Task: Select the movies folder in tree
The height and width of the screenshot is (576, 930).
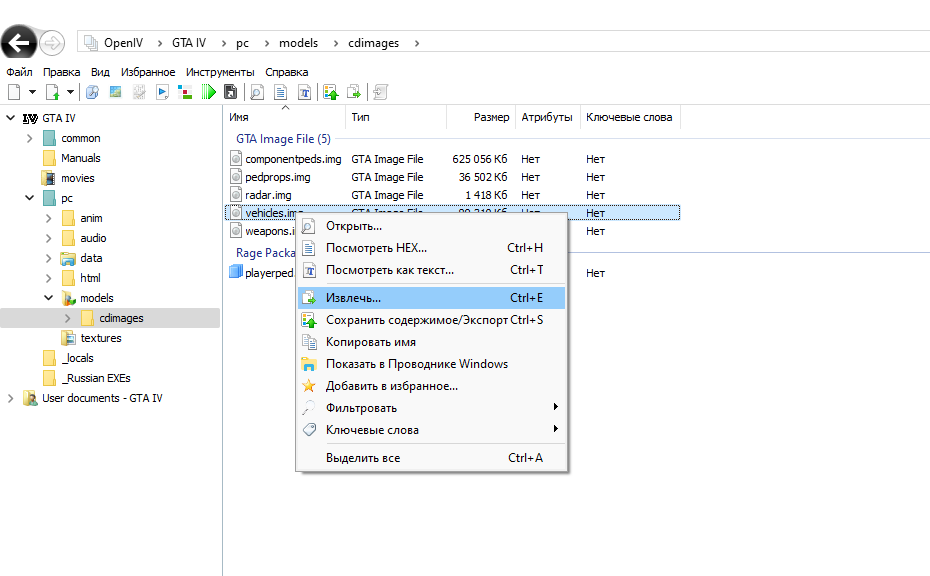Action: pyautogui.click(x=77, y=178)
